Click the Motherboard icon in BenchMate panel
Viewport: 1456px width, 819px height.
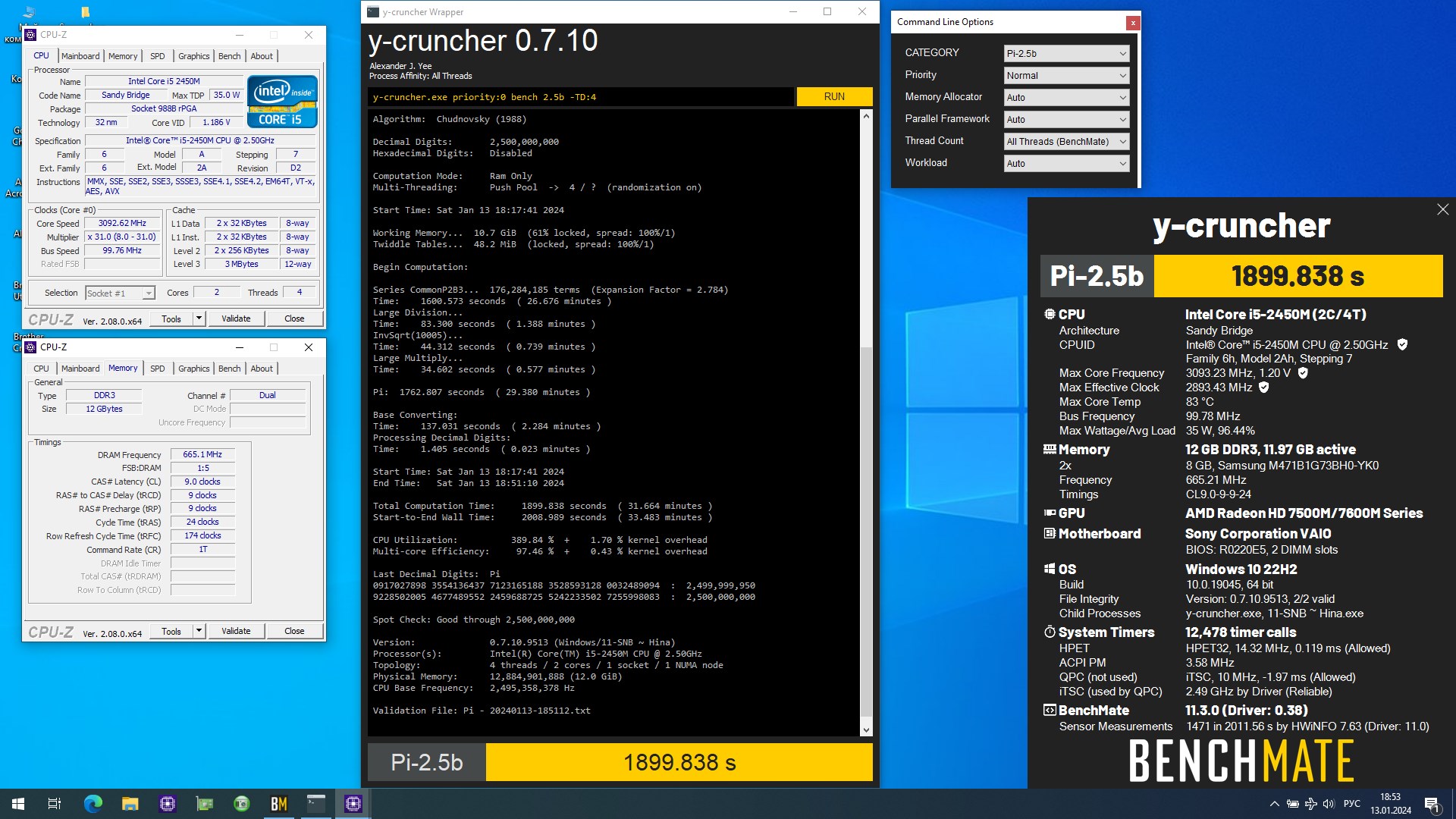coord(1050,533)
